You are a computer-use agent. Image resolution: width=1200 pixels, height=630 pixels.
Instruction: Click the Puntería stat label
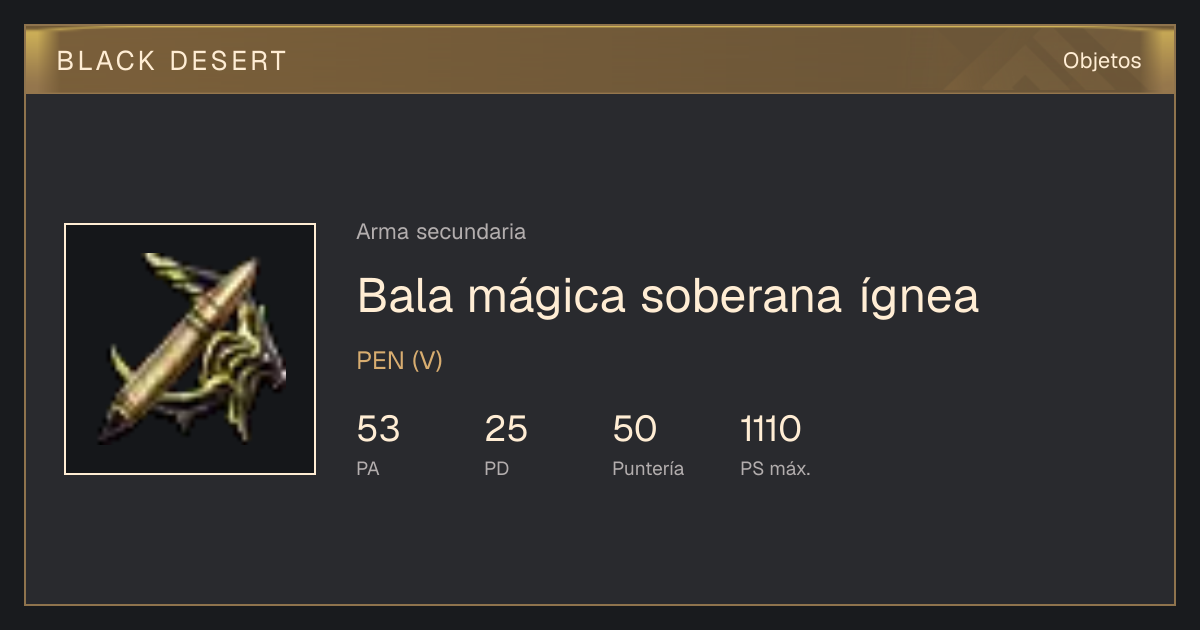coord(648,468)
